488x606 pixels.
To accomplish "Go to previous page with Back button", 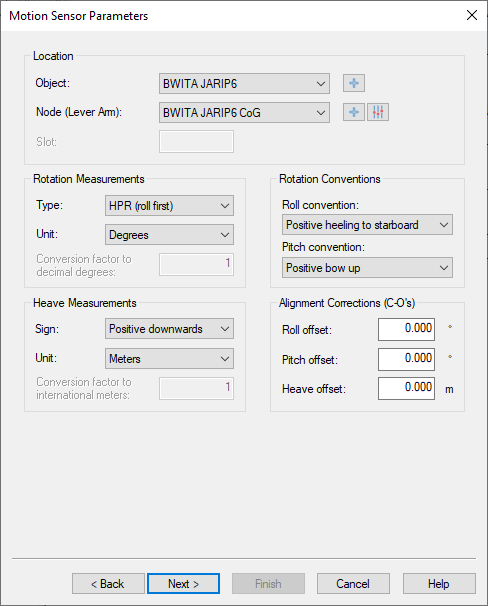I will click(108, 584).
